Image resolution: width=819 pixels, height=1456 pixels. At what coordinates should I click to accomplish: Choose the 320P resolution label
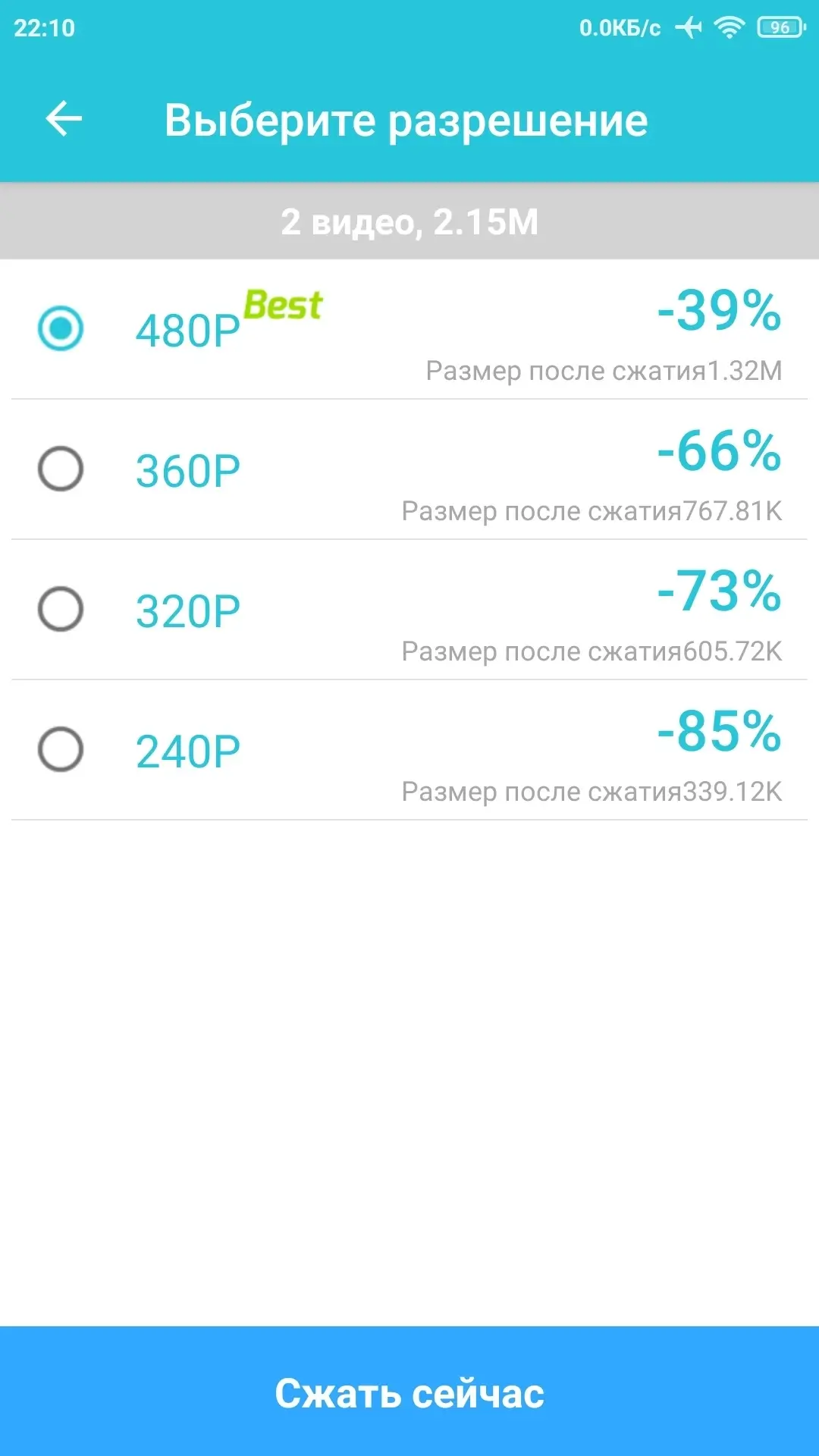click(x=187, y=611)
